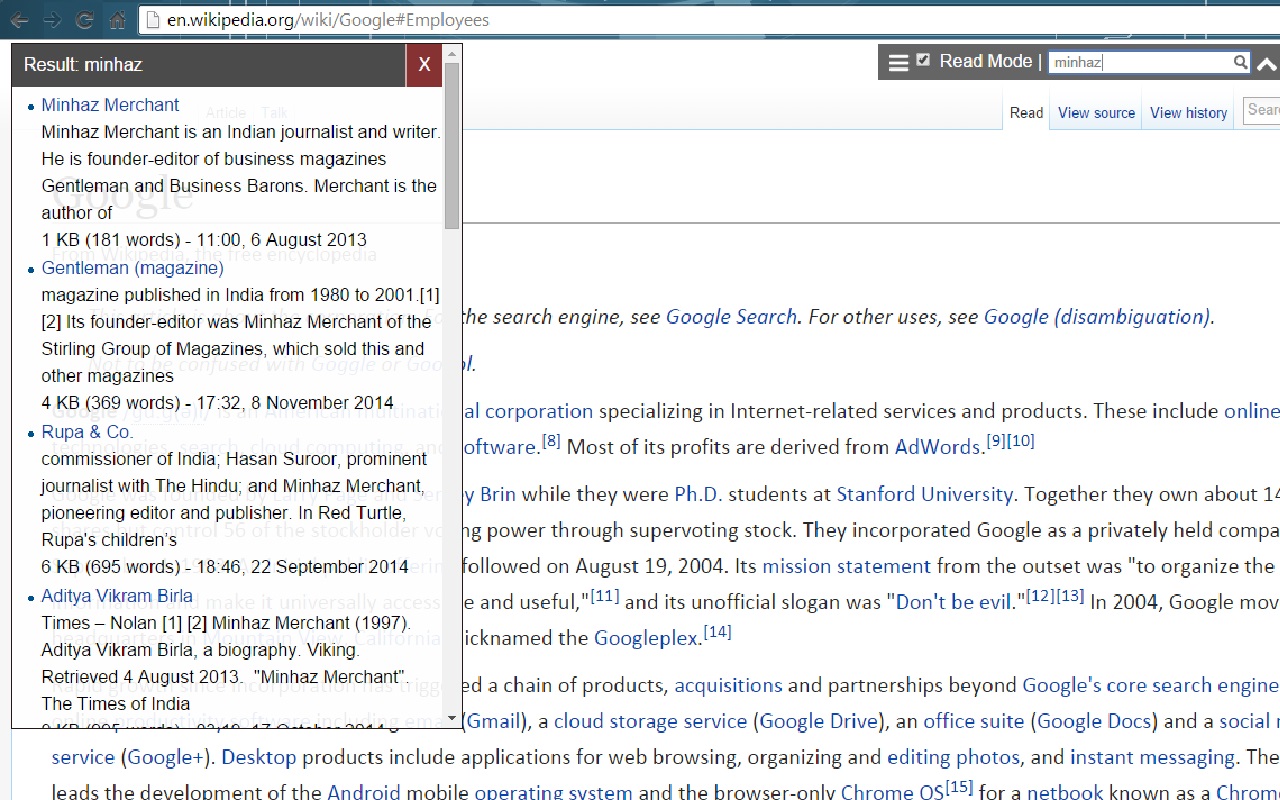Viewport: 1280px width, 800px height.
Task: Click the magnifier icon beside the minhaz search
Action: [1240, 62]
